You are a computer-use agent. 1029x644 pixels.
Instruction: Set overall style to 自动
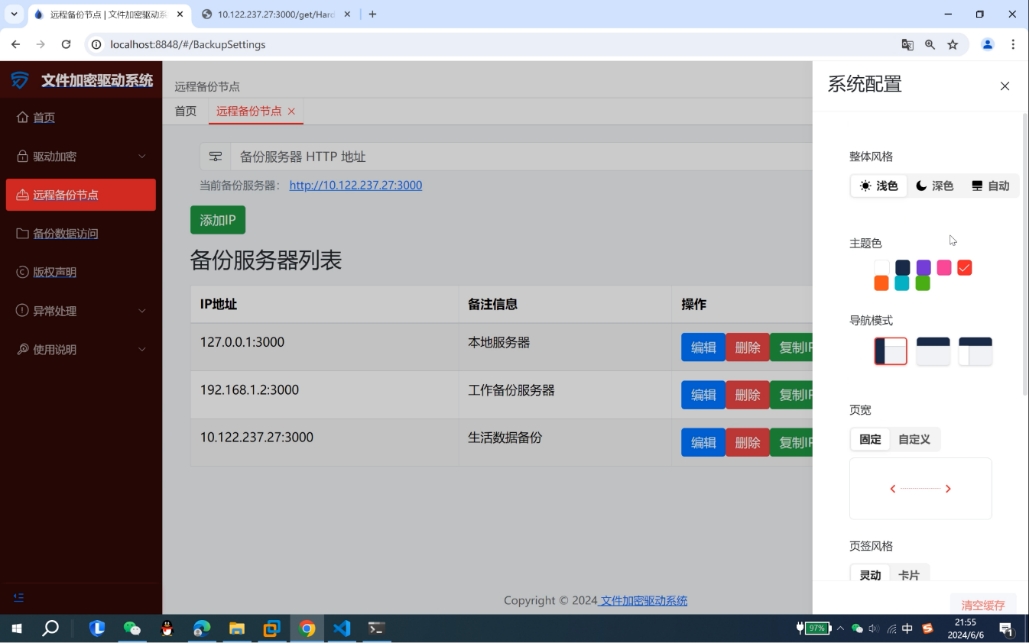[990, 186]
